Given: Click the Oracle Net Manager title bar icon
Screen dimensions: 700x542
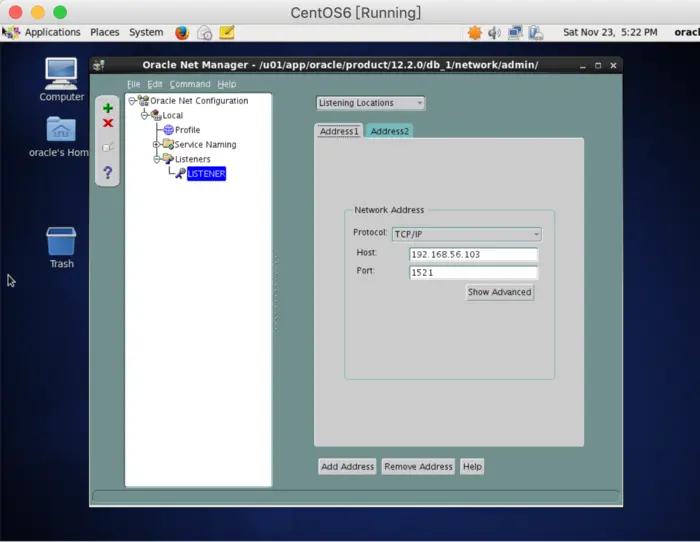Looking at the screenshot, I should coord(99,65).
